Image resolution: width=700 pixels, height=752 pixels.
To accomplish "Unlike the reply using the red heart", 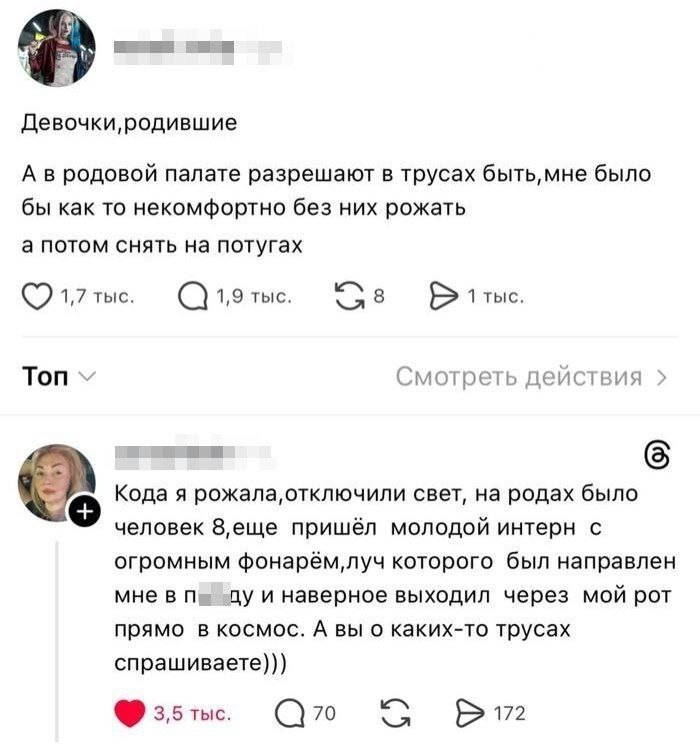I will [131, 714].
